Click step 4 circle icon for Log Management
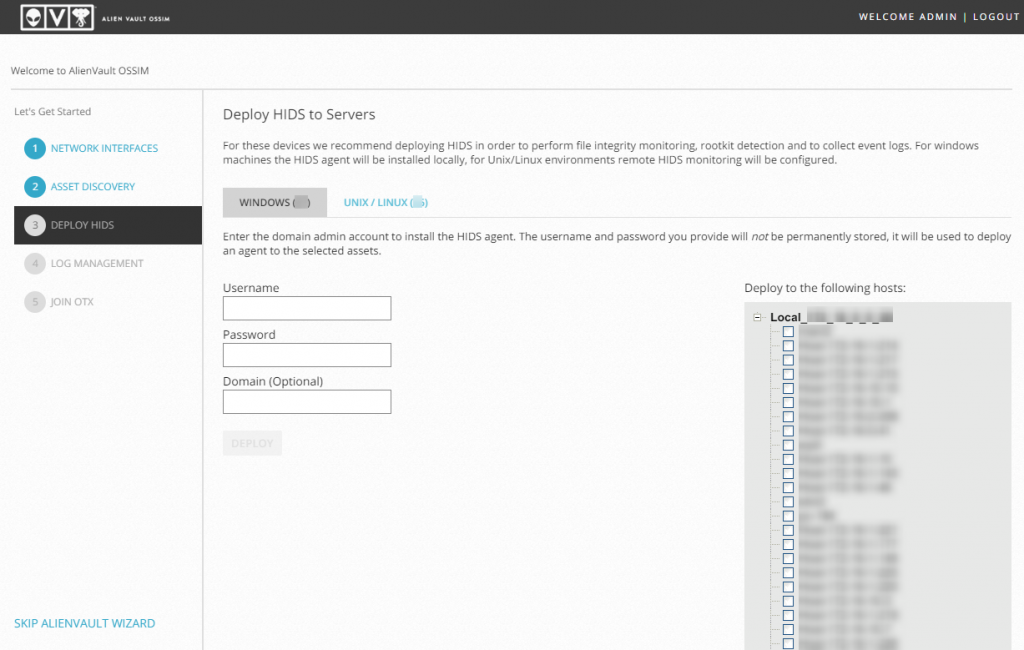This screenshot has width=1024, height=650. (x=35, y=264)
